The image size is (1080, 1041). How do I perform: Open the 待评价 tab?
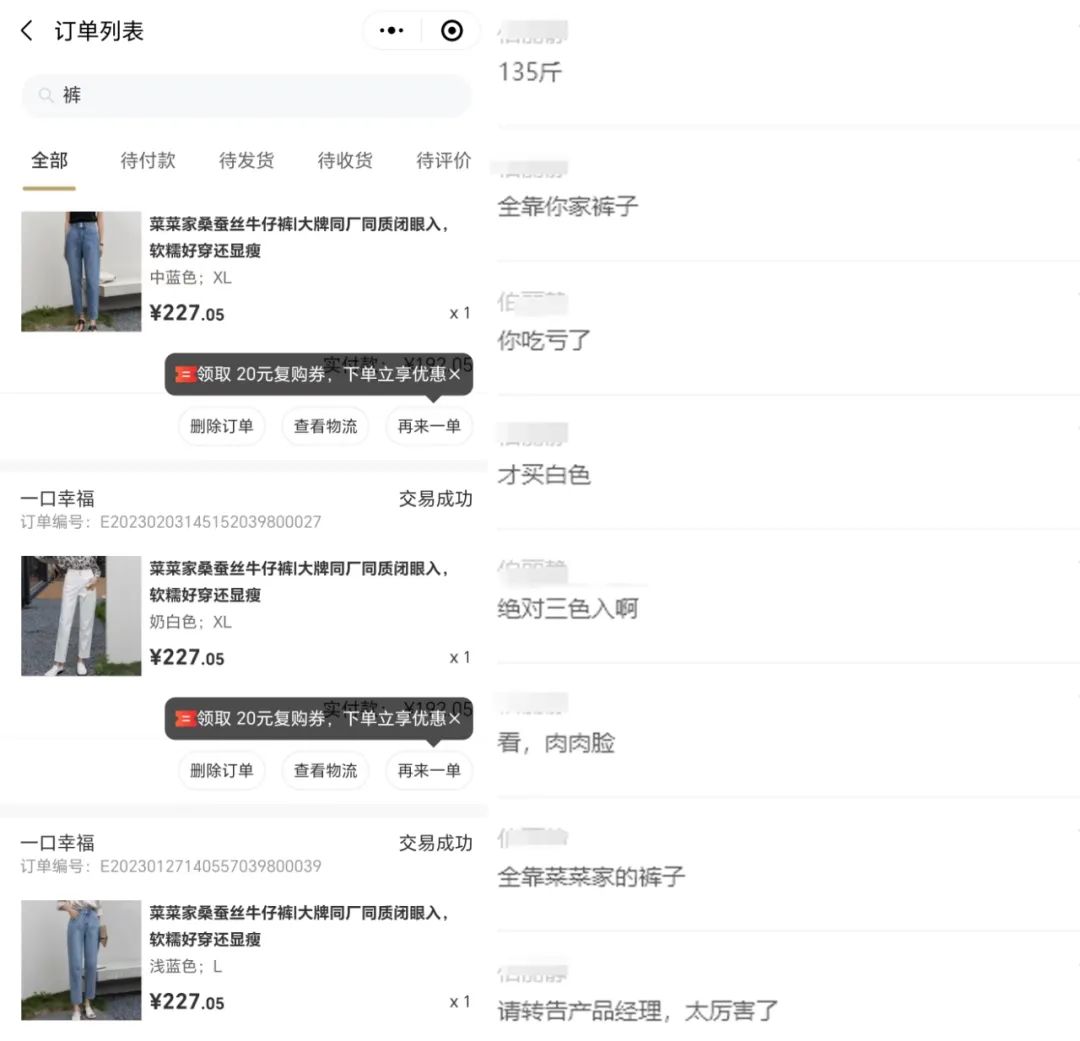click(x=443, y=160)
